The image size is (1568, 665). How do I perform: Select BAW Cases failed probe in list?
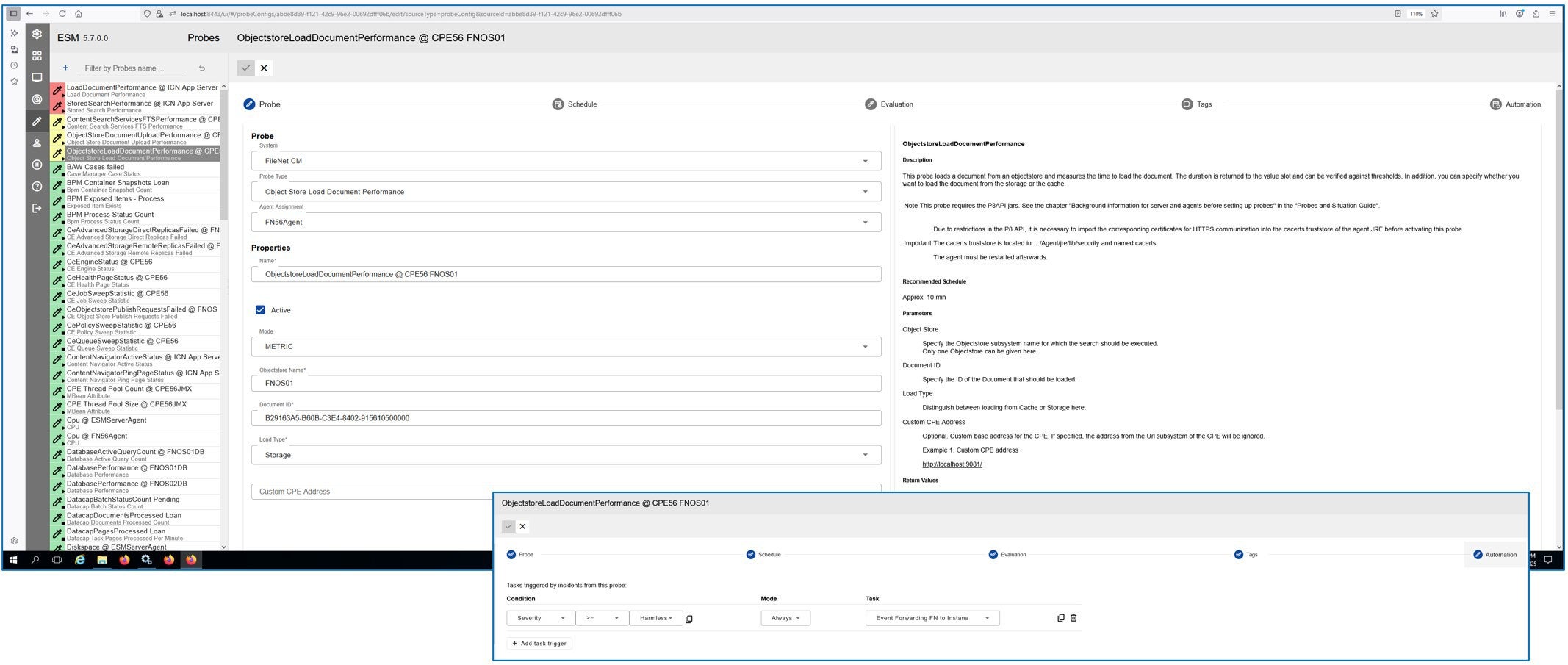pos(135,170)
